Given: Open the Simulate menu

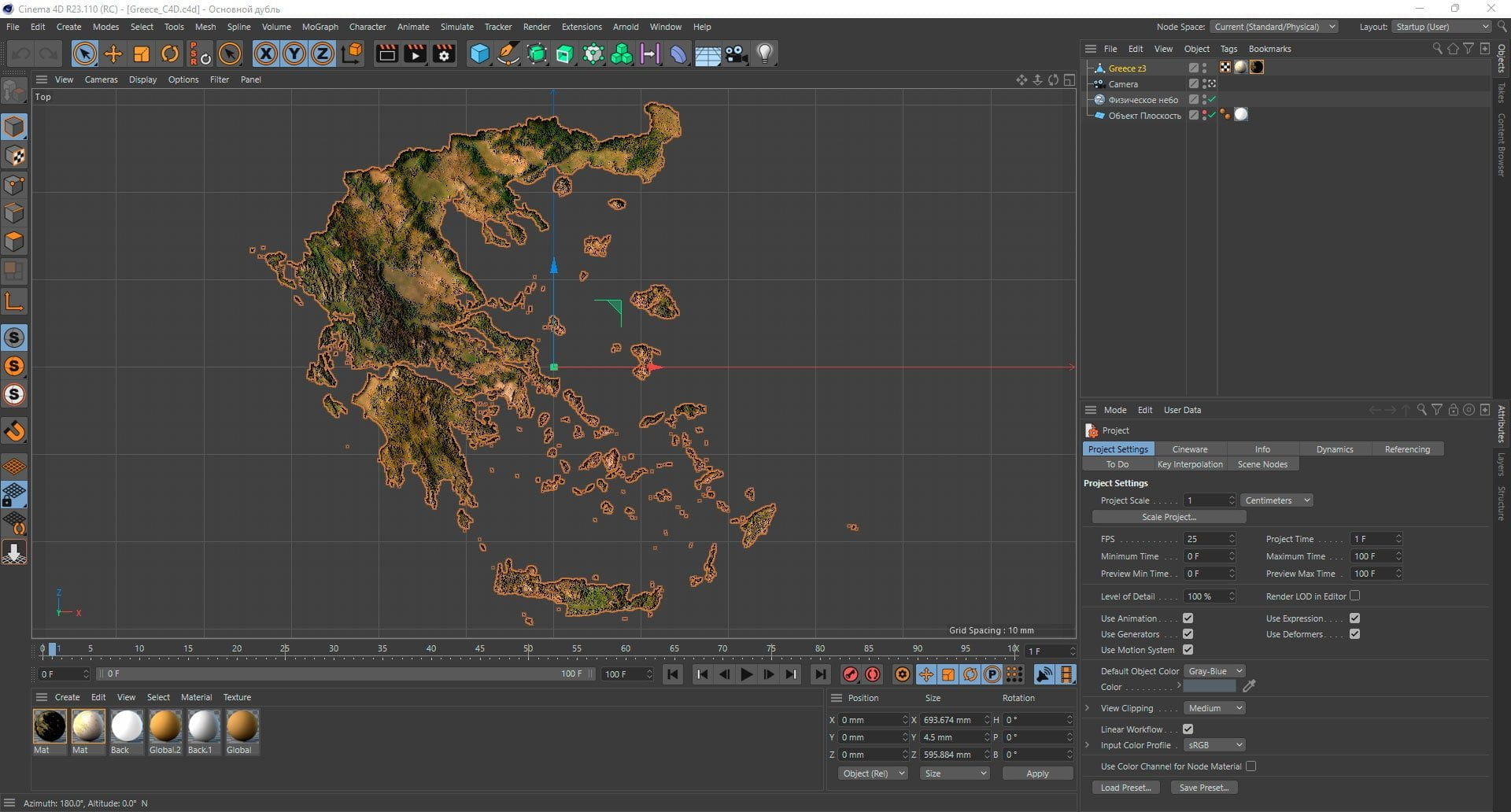Looking at the screenshot, I should pos(456,27).
